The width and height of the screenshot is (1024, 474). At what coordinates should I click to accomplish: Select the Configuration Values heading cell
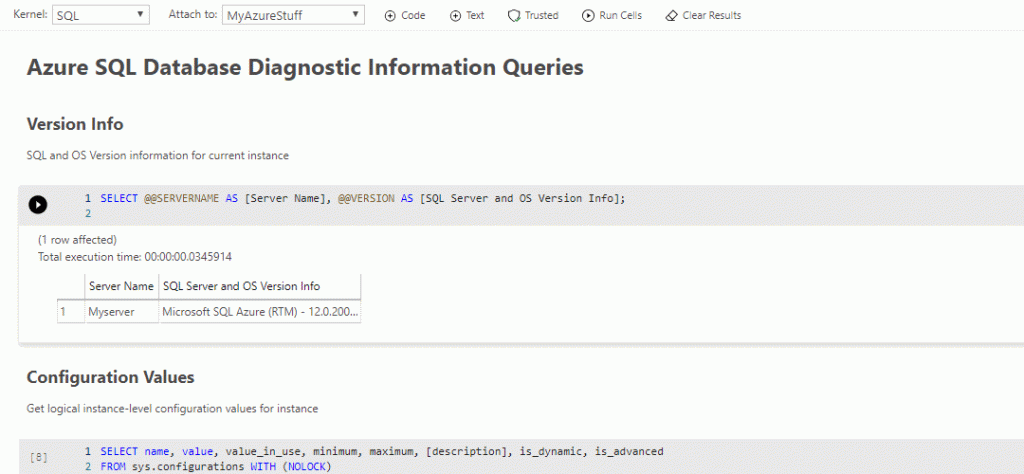(x=110, y=377)
